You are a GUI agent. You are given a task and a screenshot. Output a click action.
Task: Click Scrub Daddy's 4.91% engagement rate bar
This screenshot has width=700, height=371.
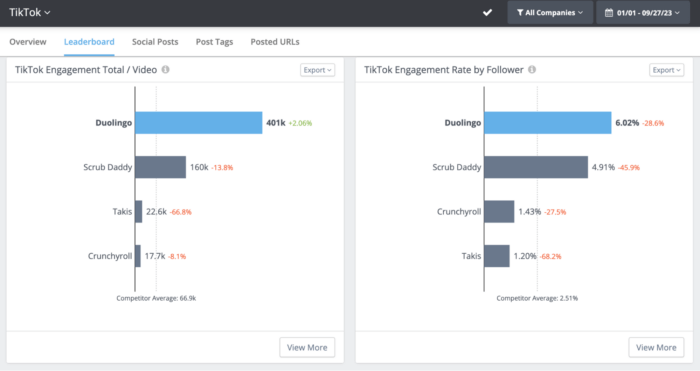tap(536, 167)
